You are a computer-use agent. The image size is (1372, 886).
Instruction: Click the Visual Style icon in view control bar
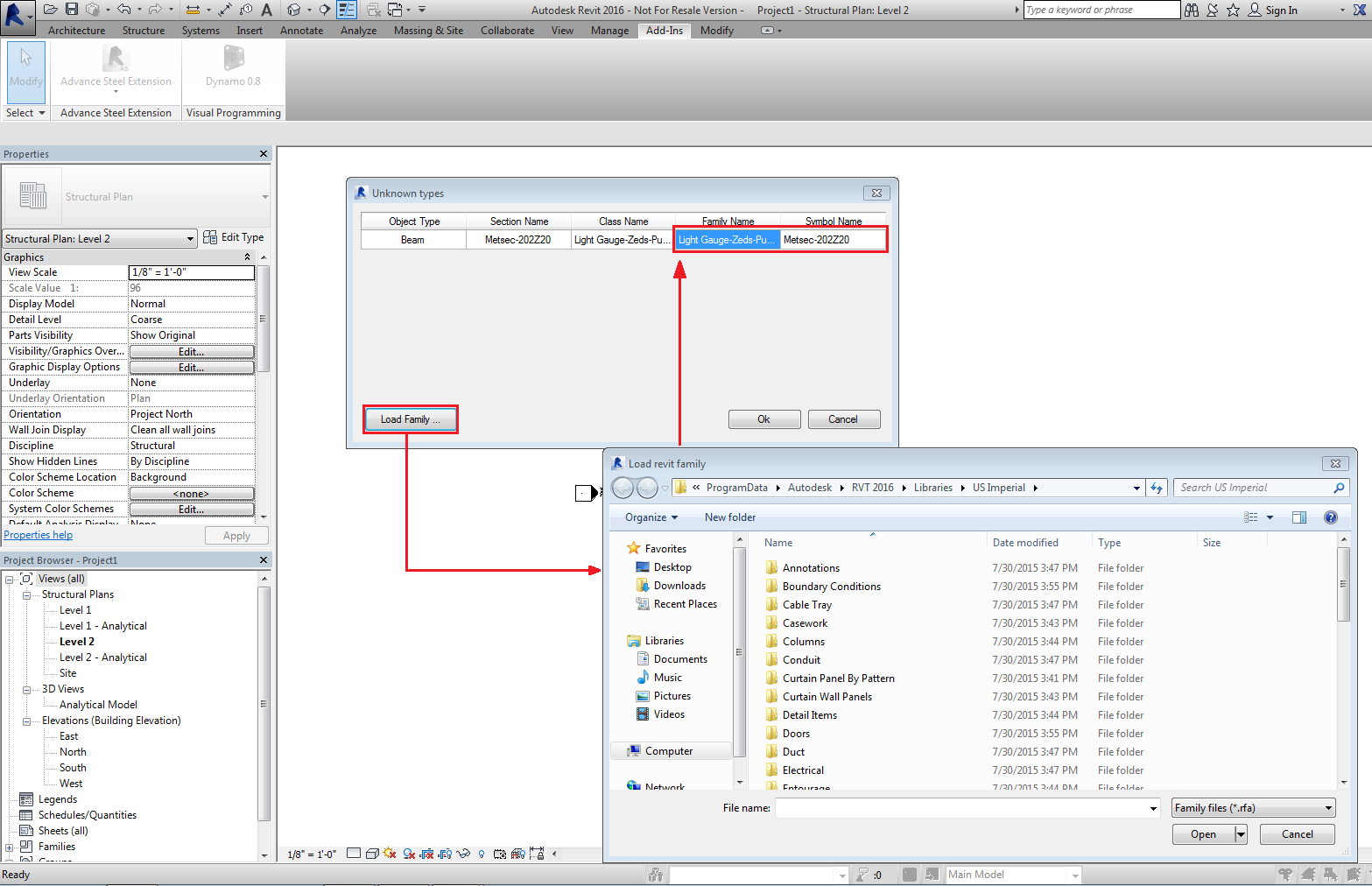pyautogui.click(x=372, y=854)
